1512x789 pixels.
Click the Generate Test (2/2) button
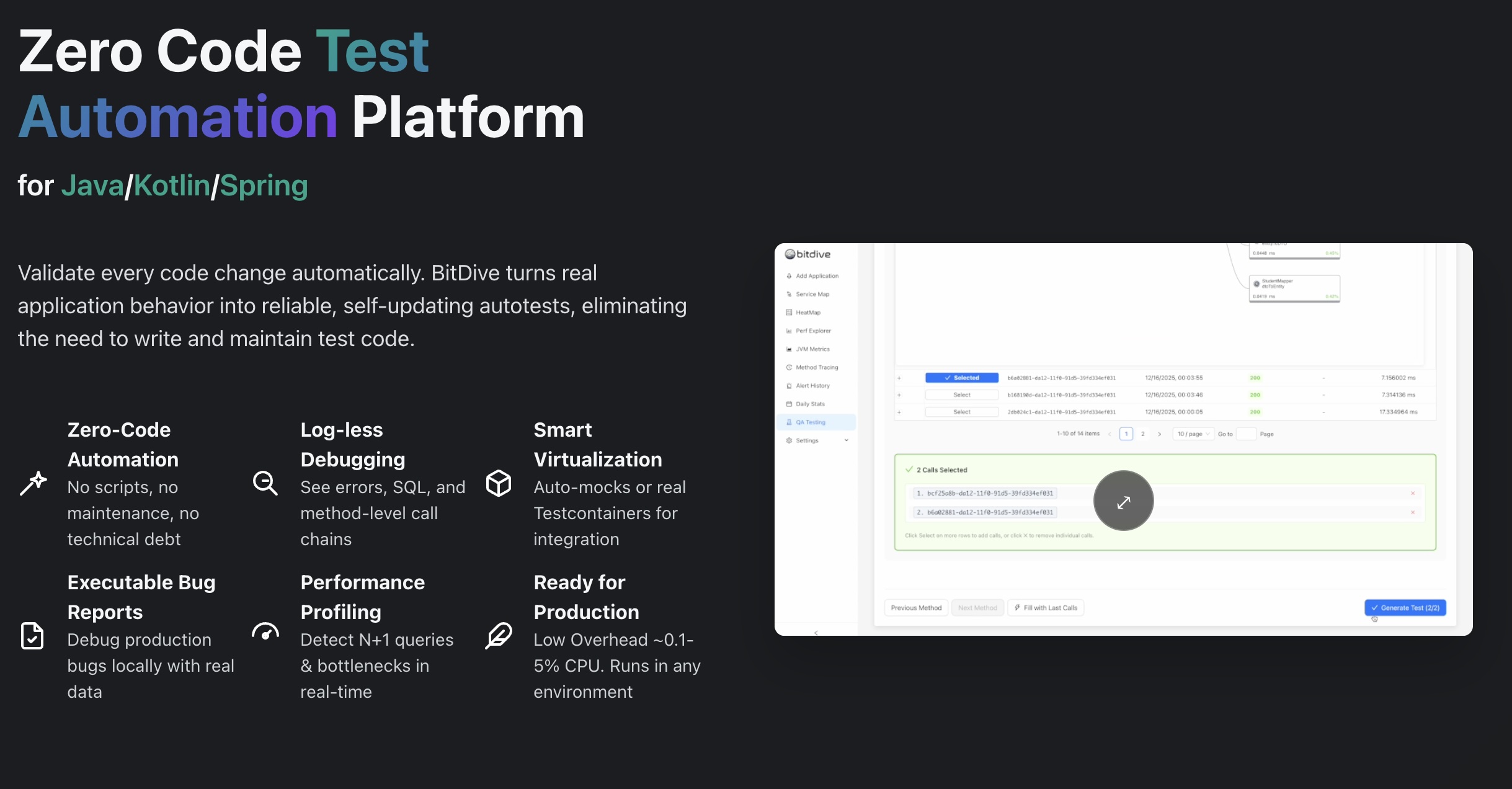1405,608
